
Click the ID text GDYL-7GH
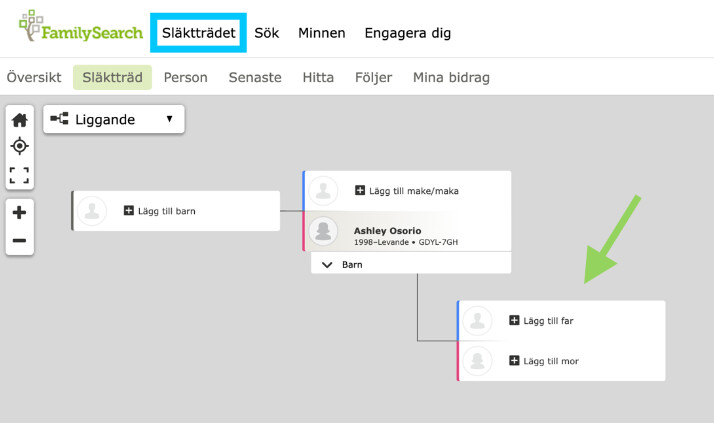[438, 242]
